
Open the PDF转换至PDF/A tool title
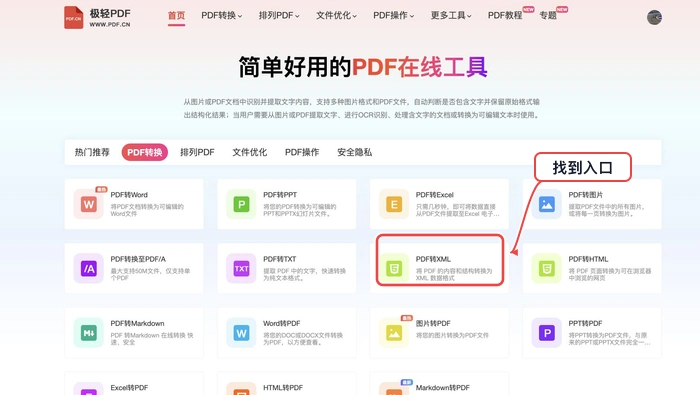[x=138, y=259]
